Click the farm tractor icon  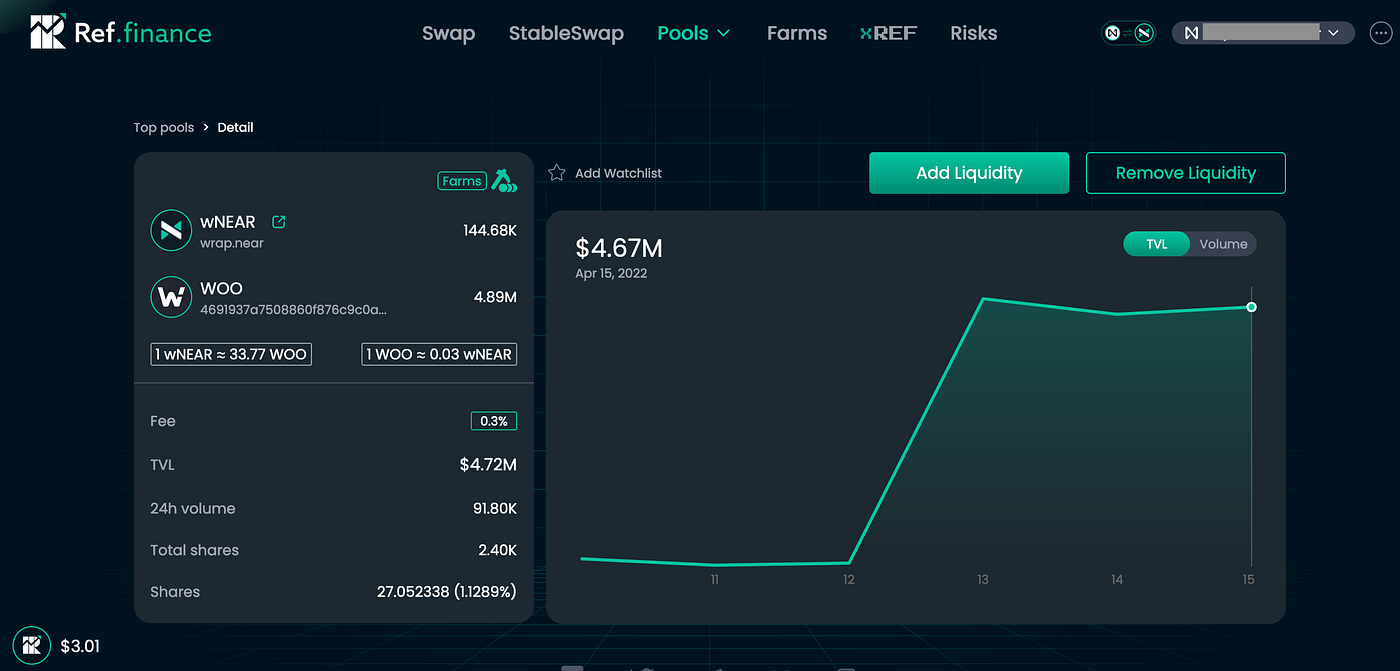pyautogui.click(x=504, y=180)
